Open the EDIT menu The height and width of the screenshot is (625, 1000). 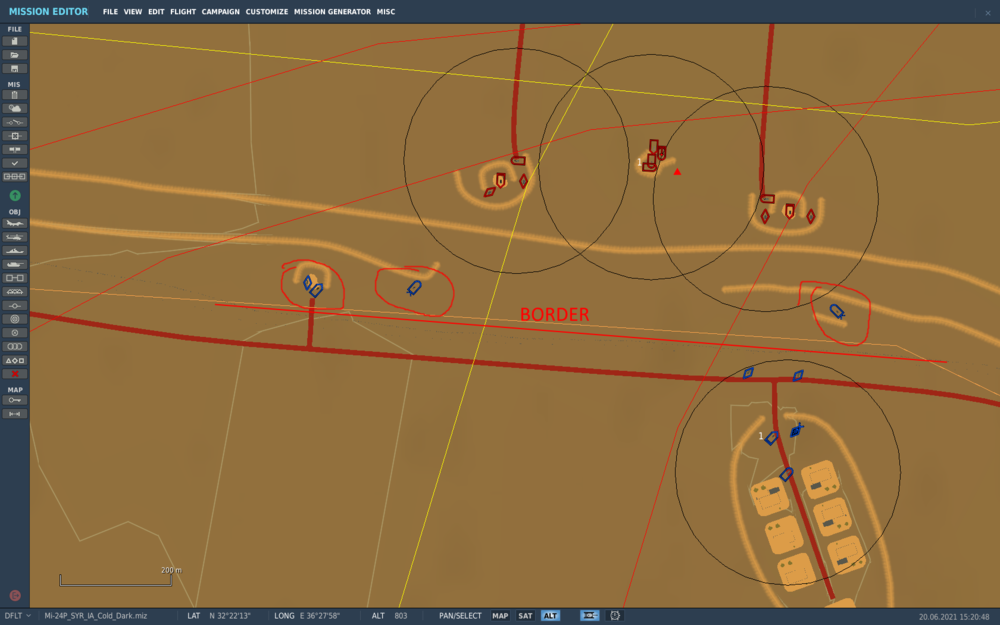tap(156, 11)
